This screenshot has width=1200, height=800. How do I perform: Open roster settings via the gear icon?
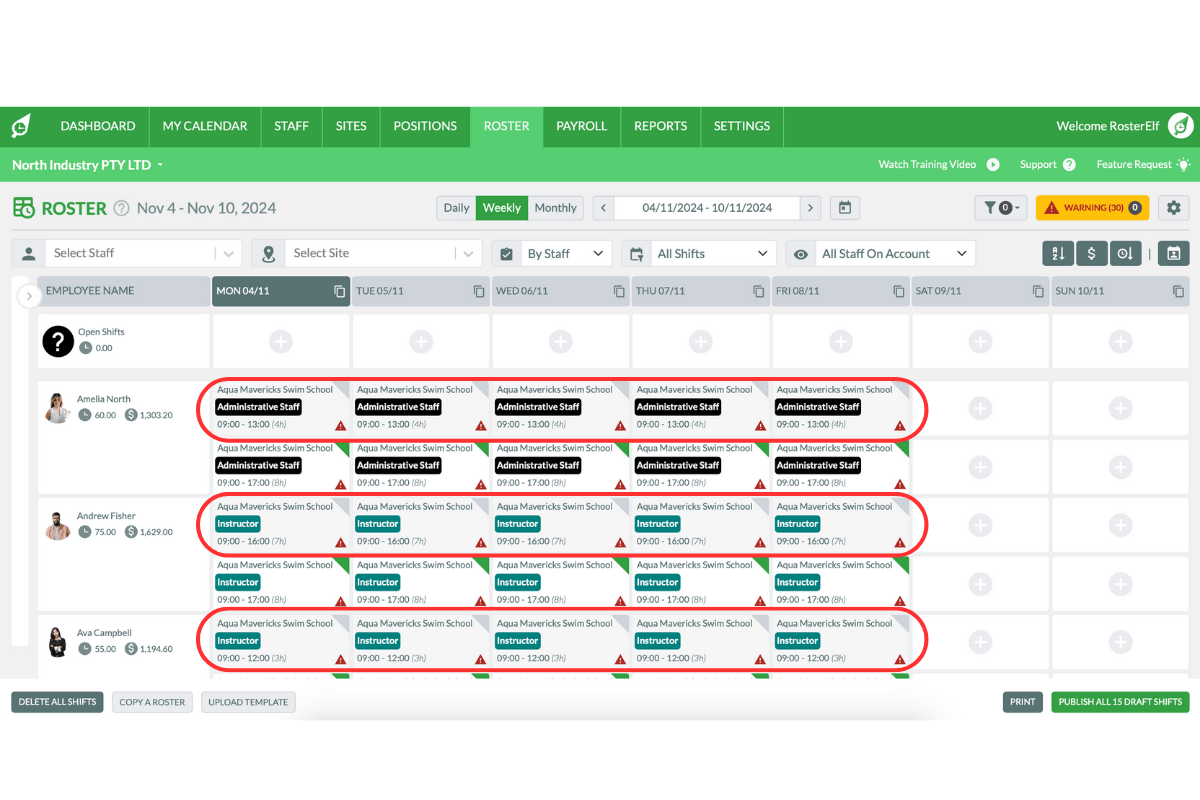click(x=1173, y=208)
